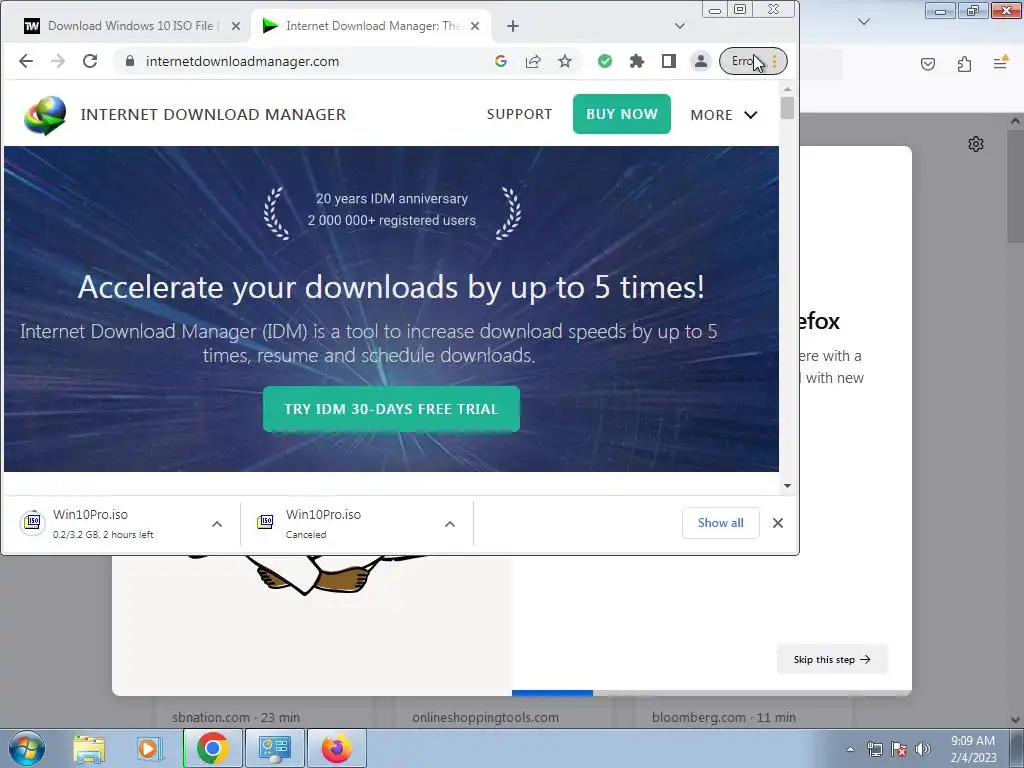
Task: Open Action Center flag icon
Action: (899, 749)
